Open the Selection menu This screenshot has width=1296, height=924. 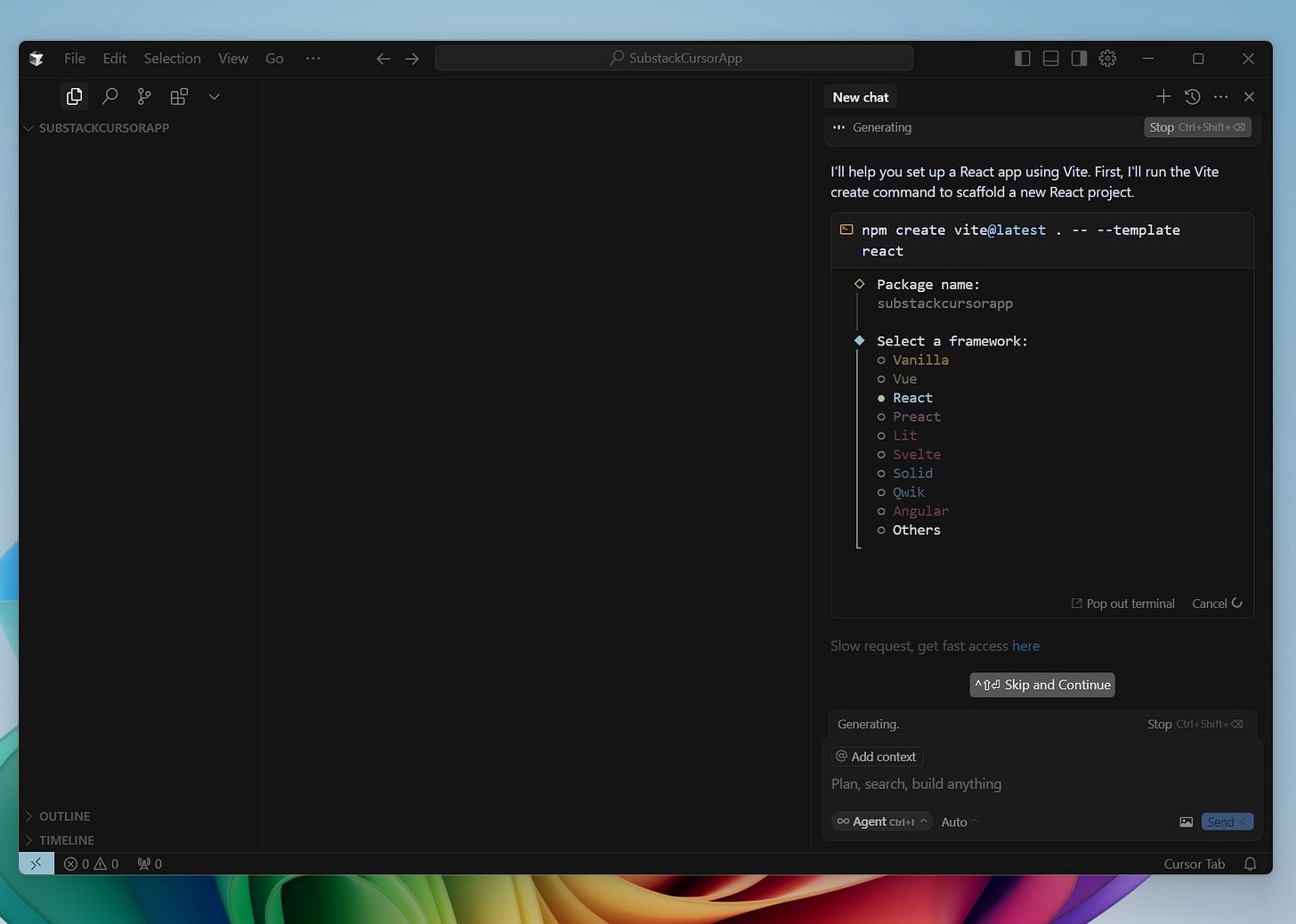click(x=172, y=59)
